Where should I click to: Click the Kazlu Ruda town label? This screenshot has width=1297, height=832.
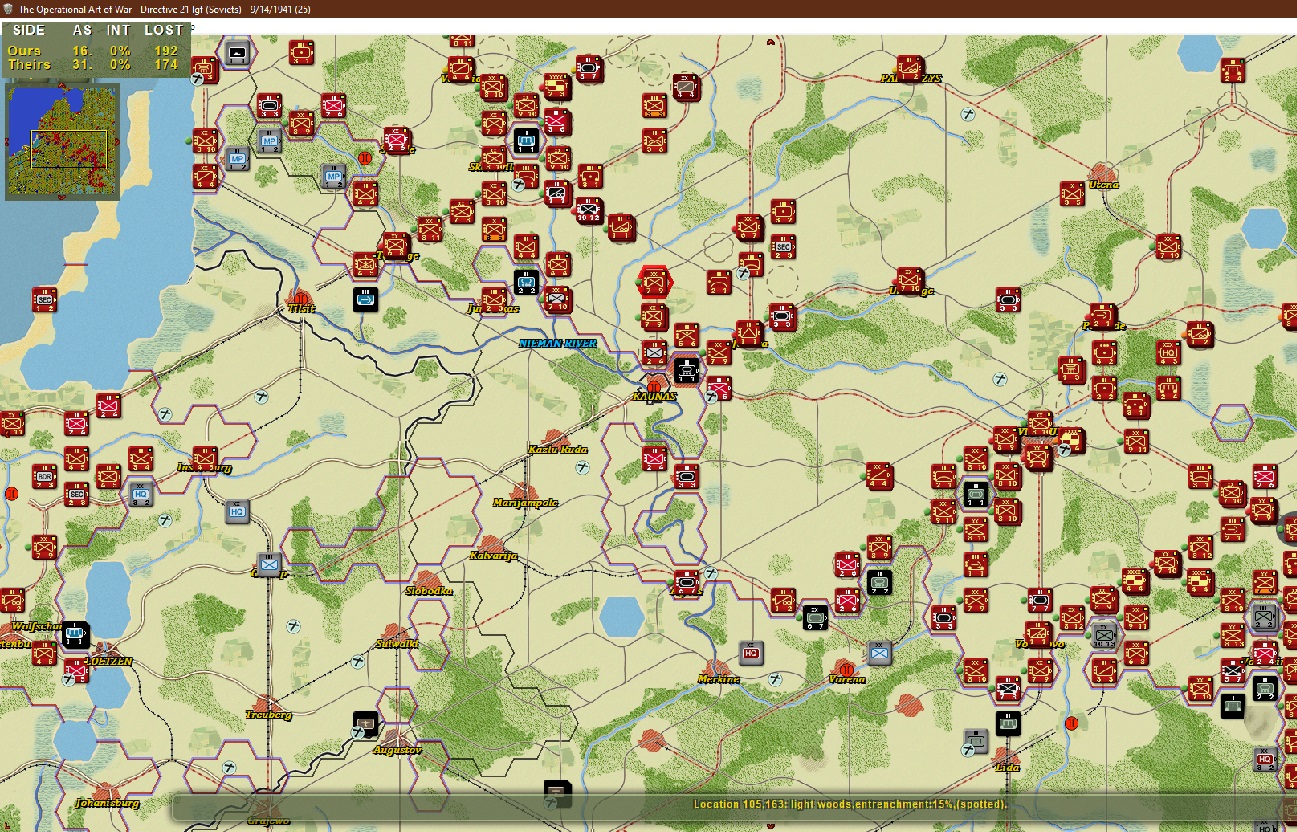click(x=558, y=450)
